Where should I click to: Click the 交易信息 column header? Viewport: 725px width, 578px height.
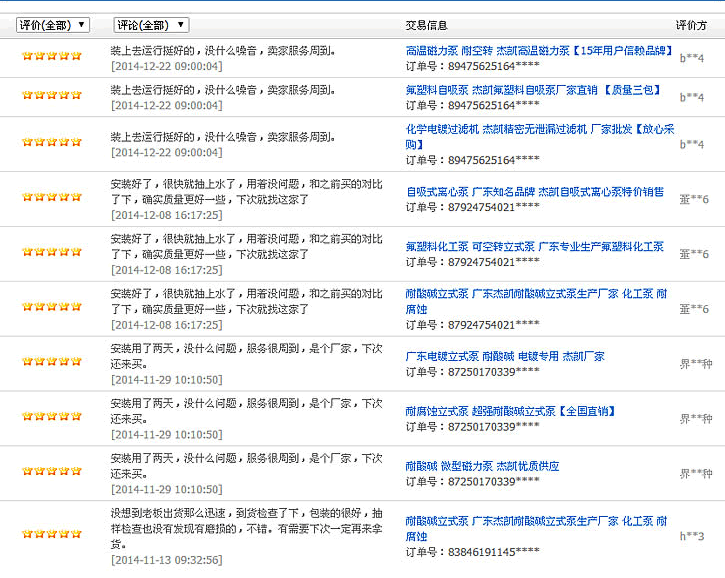pyautogui.click(x=426, y=25)
